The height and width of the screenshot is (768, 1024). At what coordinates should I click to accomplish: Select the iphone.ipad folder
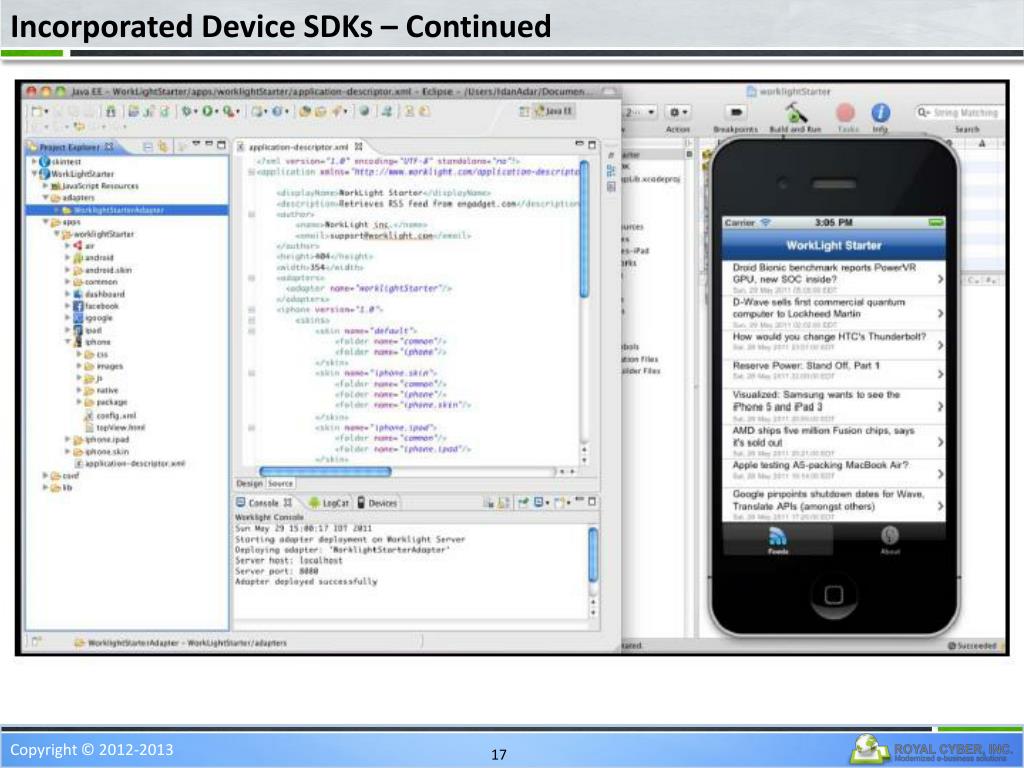click(101, 439)
